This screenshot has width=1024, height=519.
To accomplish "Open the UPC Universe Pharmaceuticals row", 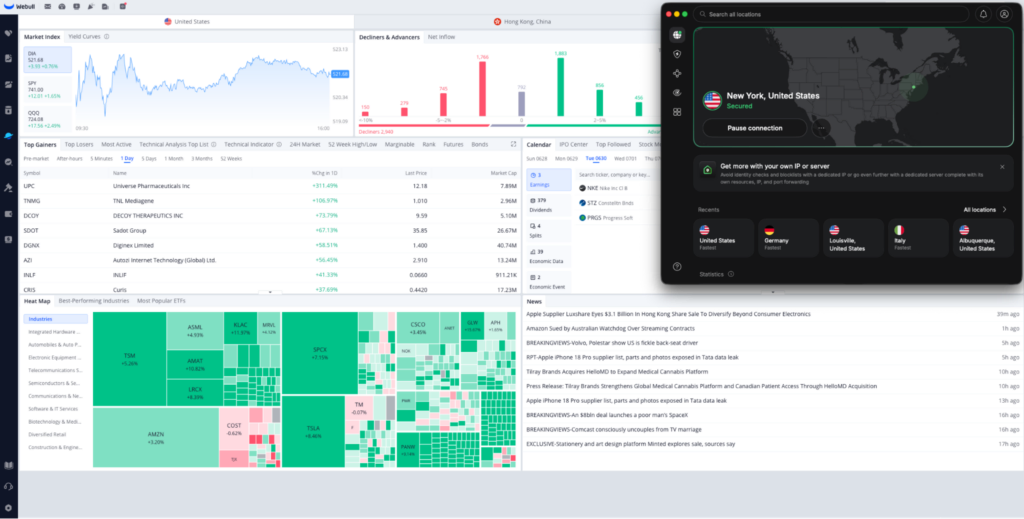I will click(x=270, y=186).
